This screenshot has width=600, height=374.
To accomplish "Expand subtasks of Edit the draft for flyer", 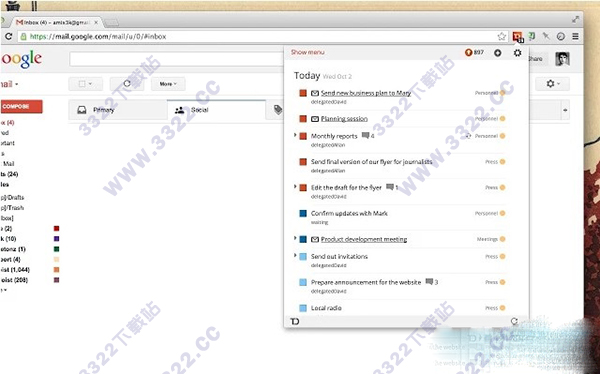I will click(295, 186).
